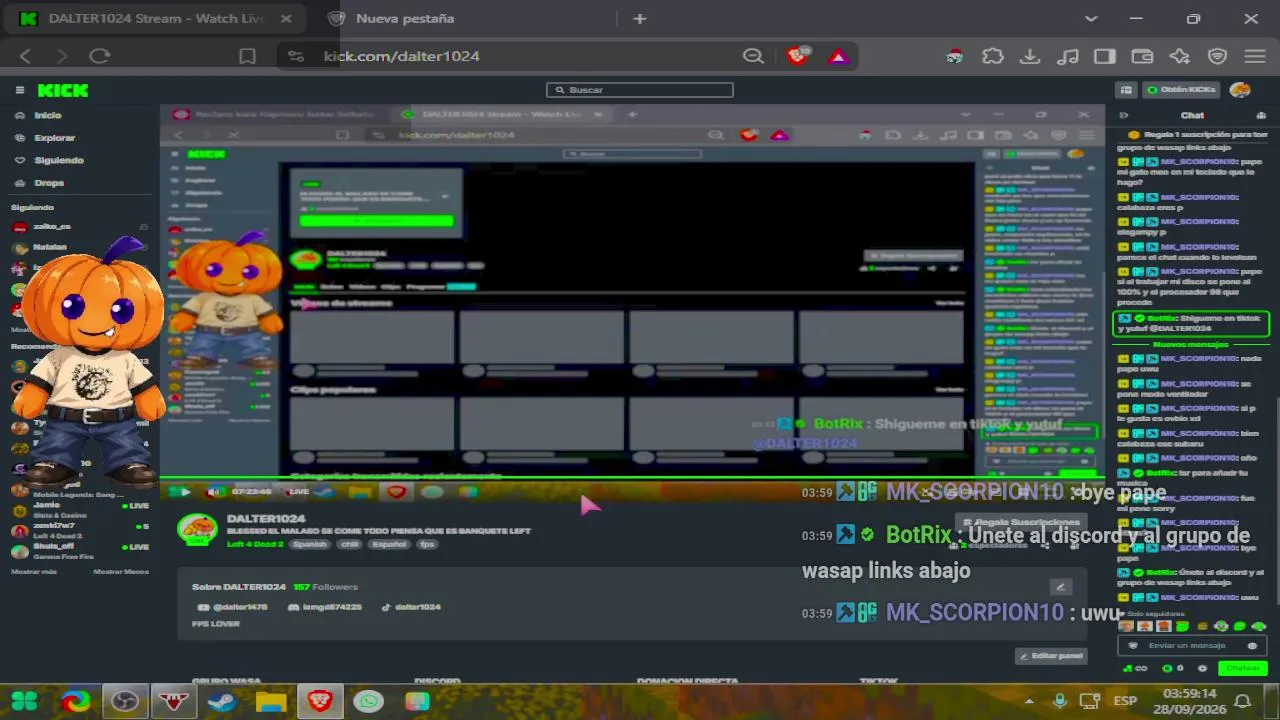The height and width of the screenshot is (720, 1280).
Task: Click the chill tag
Action: click(349, 544)
